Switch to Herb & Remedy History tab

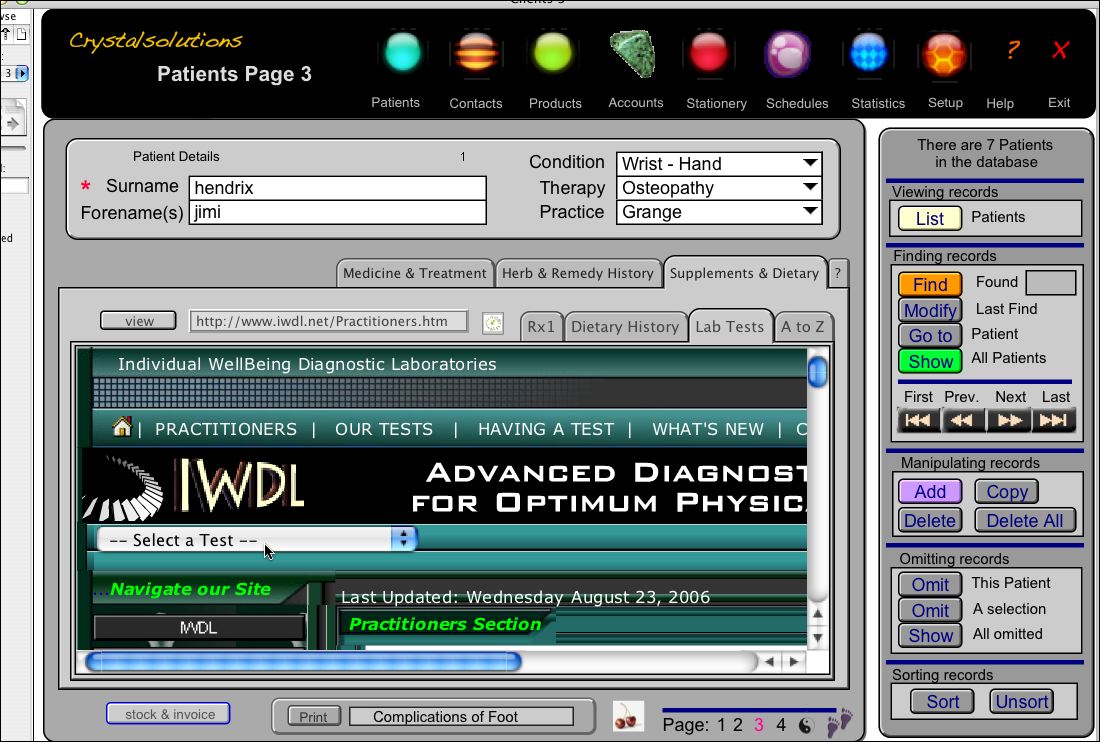578,274
